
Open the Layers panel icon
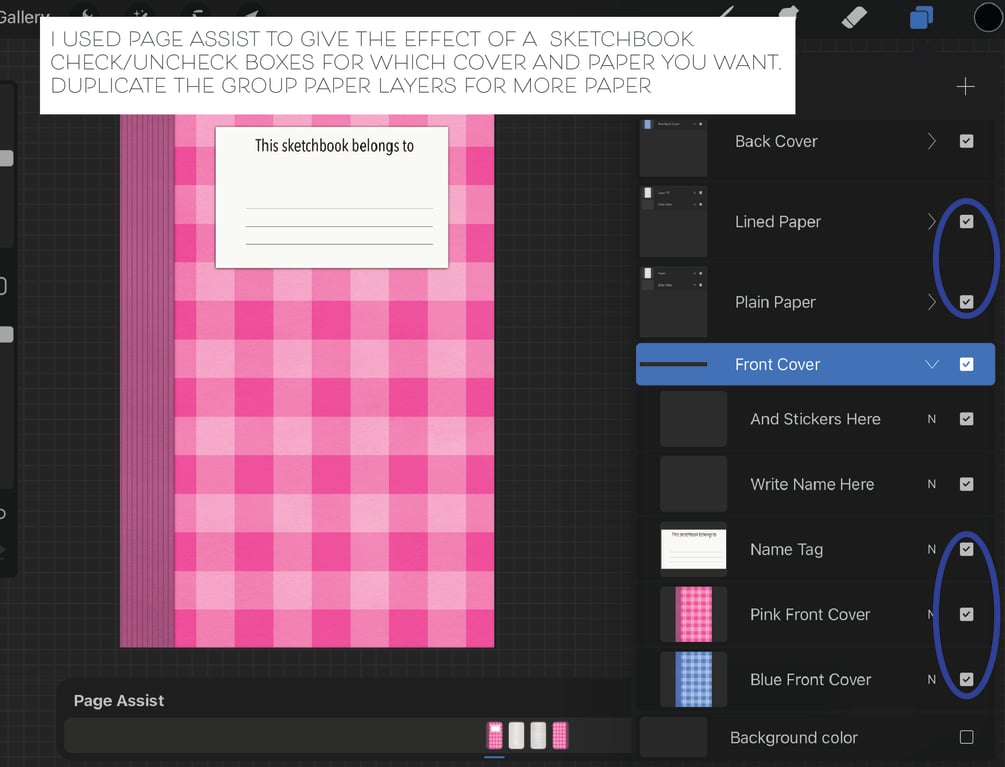pos(921,18)
